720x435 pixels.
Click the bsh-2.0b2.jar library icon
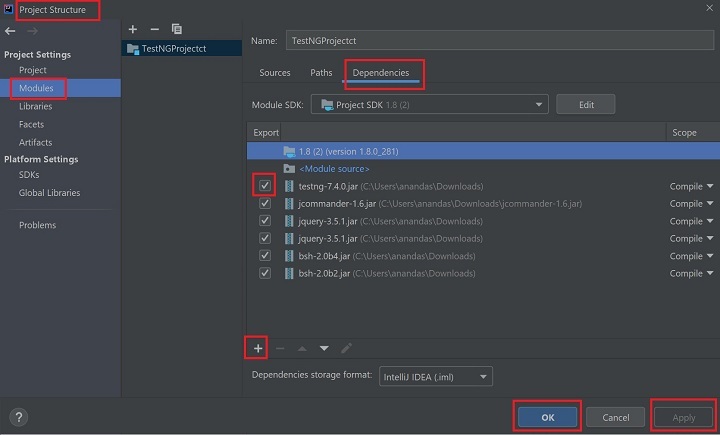(x=289, y=273)
